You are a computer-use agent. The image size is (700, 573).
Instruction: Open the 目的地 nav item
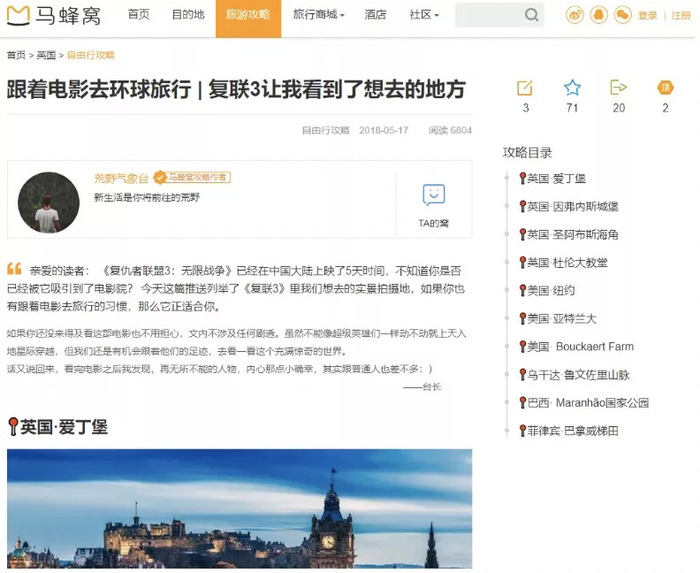188,15
